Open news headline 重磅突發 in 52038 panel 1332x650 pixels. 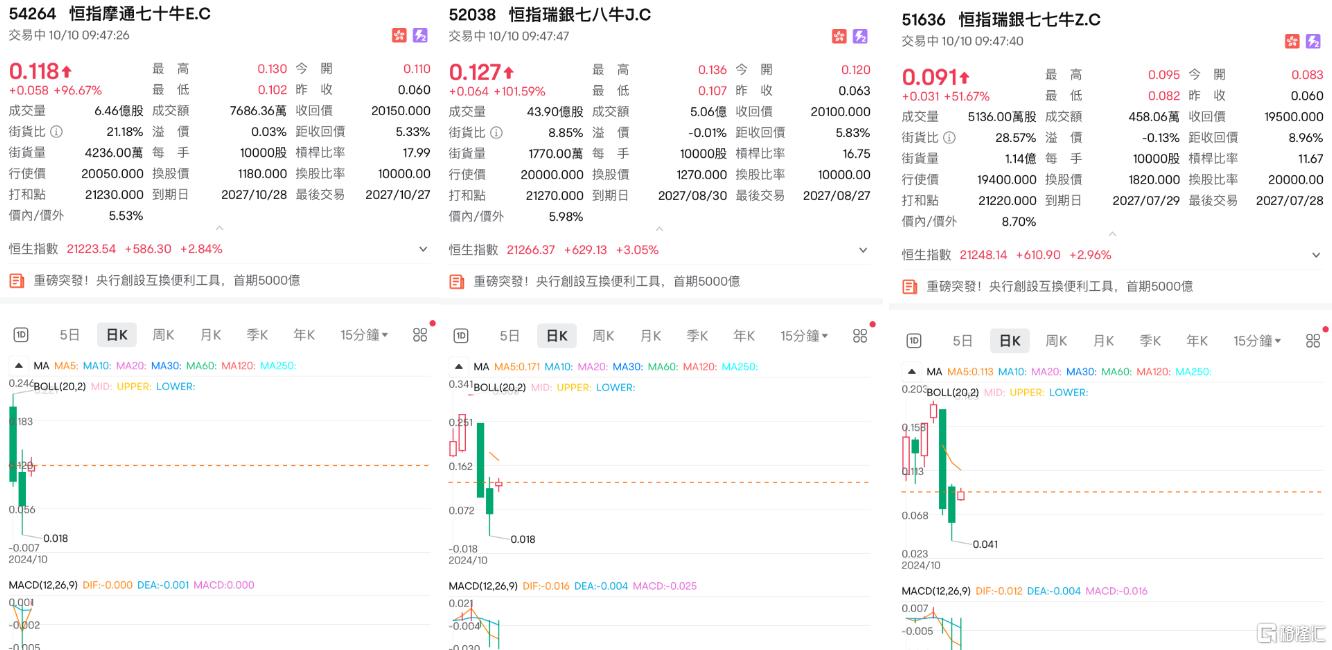[x=606, y=281]
